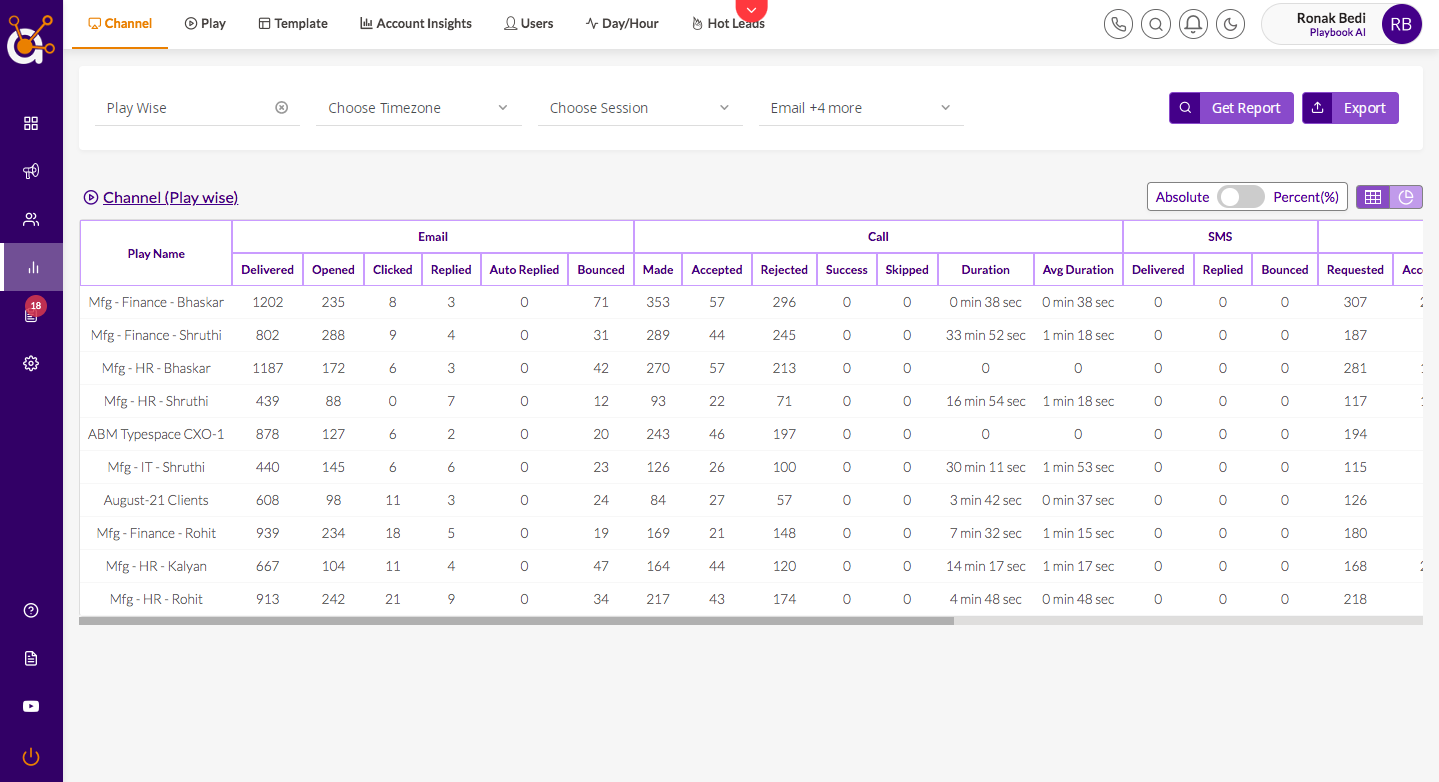Image resolution: width=1439 pixels, height=782 pixels.
Task: Select the table view toggle
Action: pos(1372,197)
